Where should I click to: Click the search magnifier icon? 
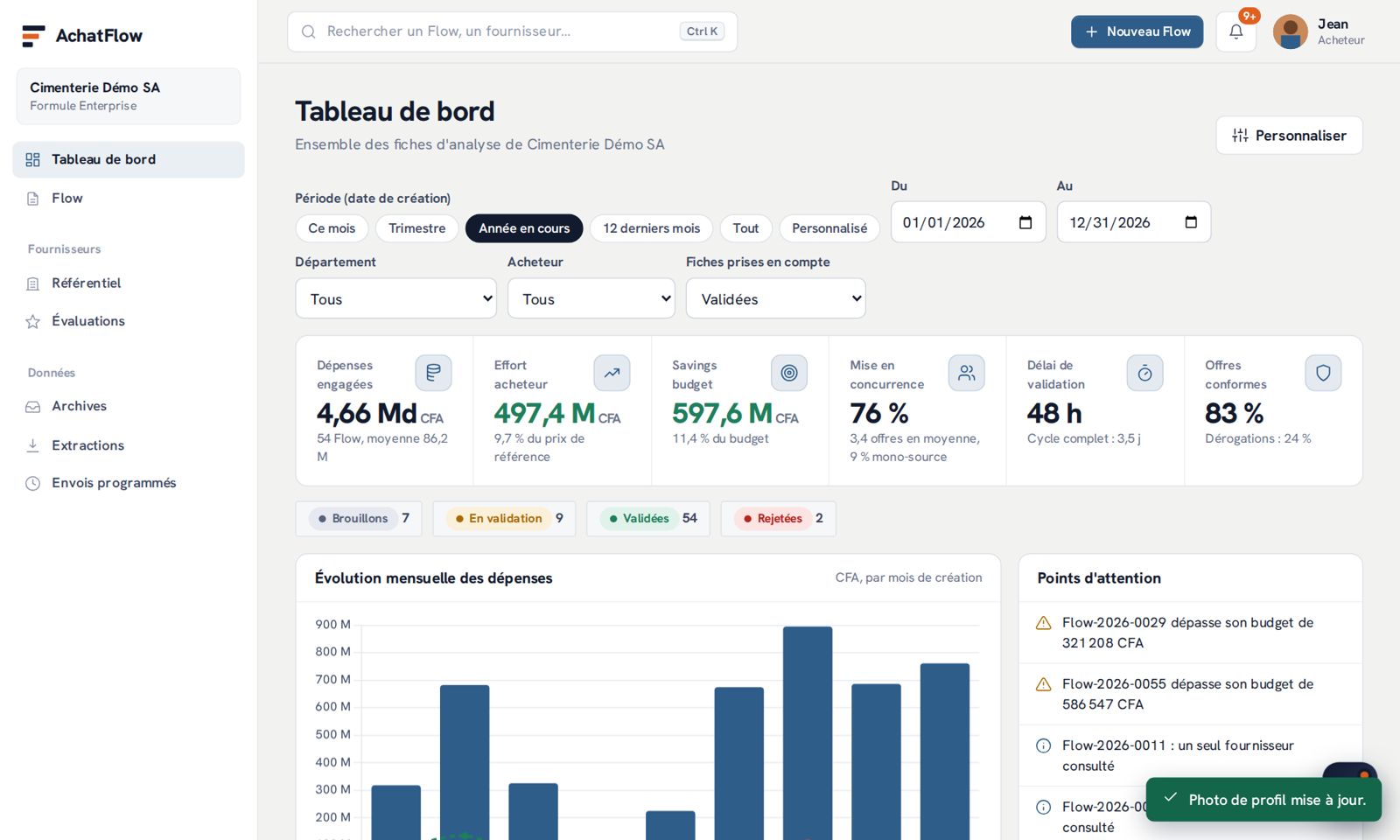point(308,31)
